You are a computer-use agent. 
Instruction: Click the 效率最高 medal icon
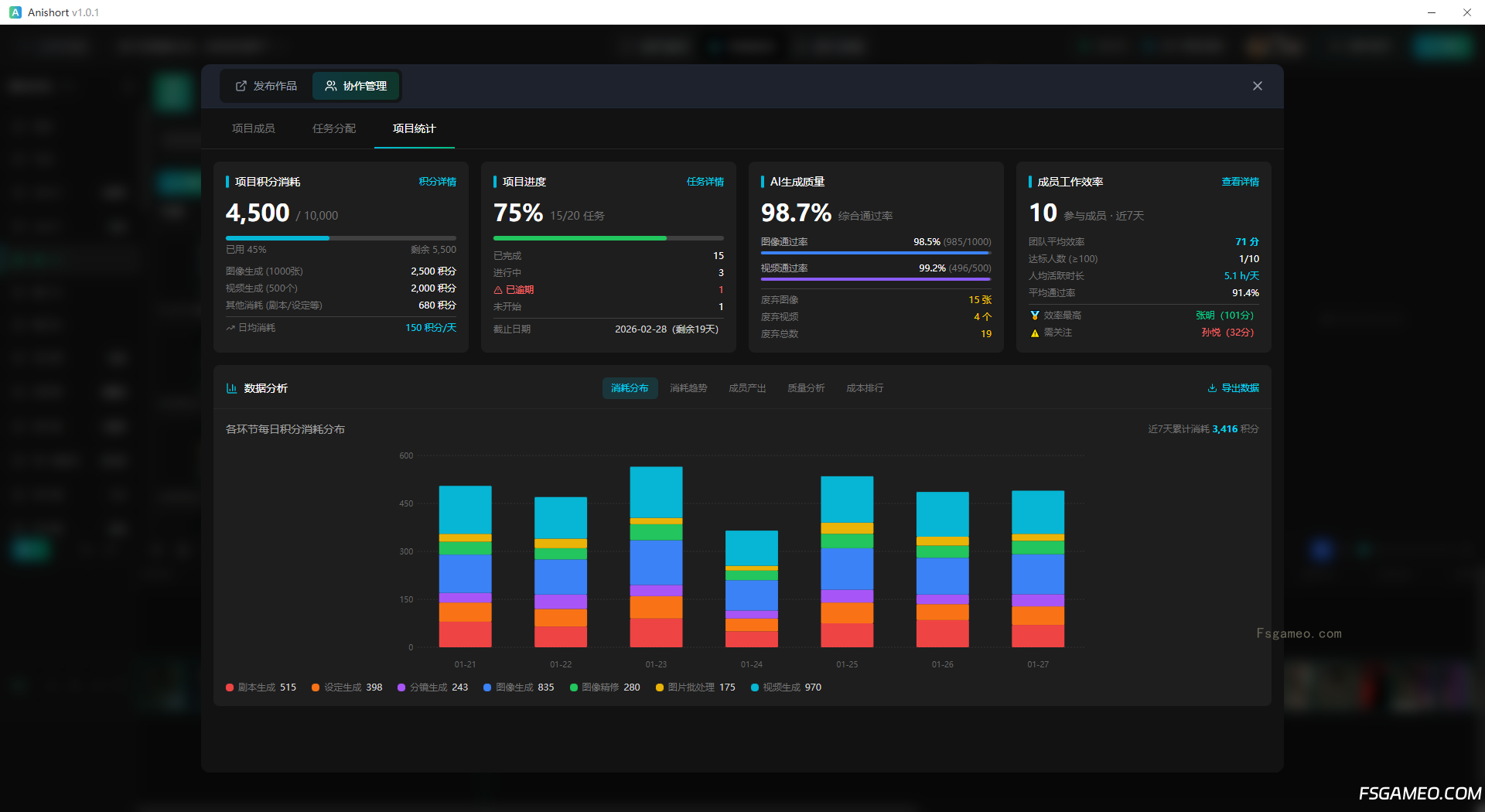coord(1034,316)
